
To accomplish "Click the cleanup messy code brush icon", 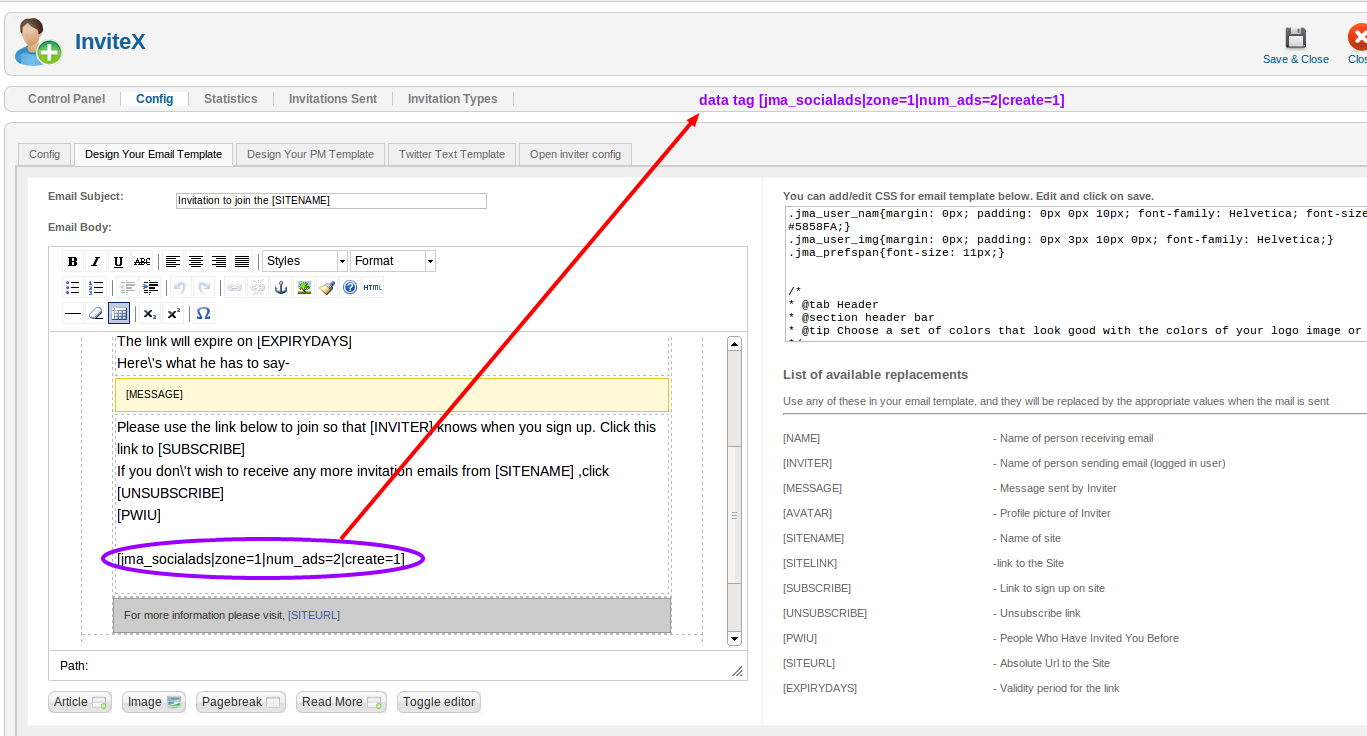I will (327, 288).
